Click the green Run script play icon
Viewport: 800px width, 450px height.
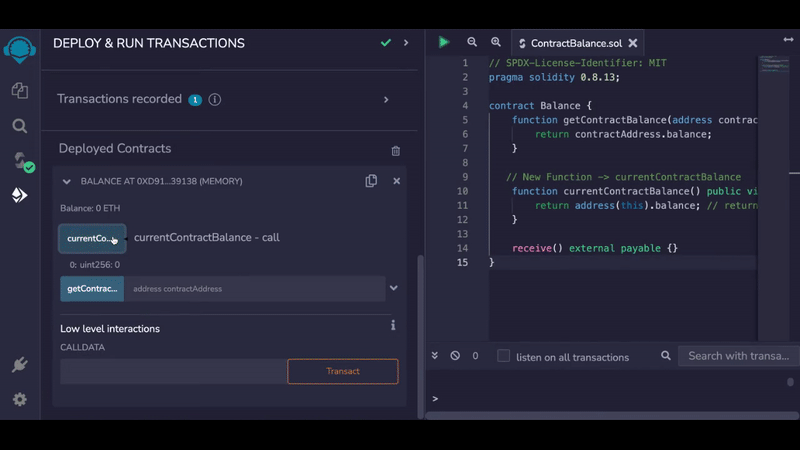pyautogui.click(x=444, y=43)
